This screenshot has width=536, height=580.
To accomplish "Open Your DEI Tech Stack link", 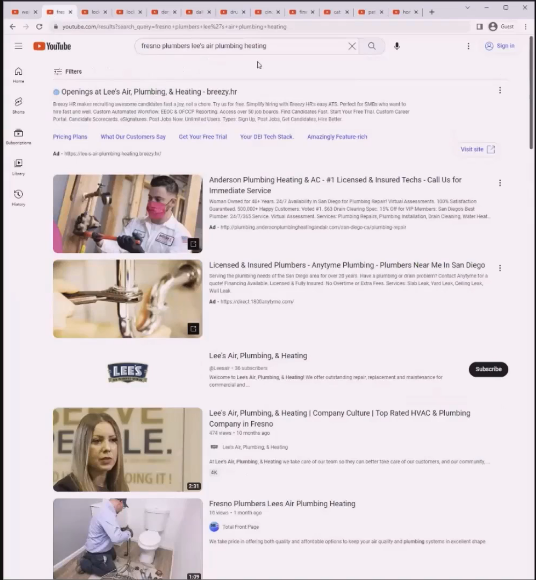I will pyautogui.click(x=267, y=136).
